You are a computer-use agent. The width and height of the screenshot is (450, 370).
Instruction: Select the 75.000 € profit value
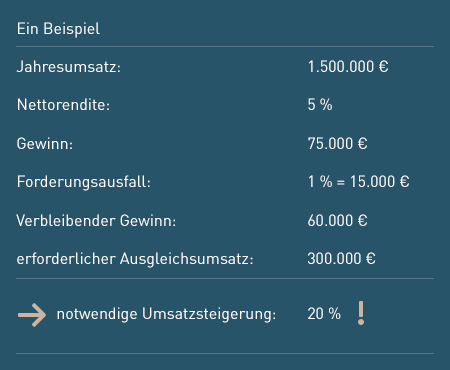337,144
